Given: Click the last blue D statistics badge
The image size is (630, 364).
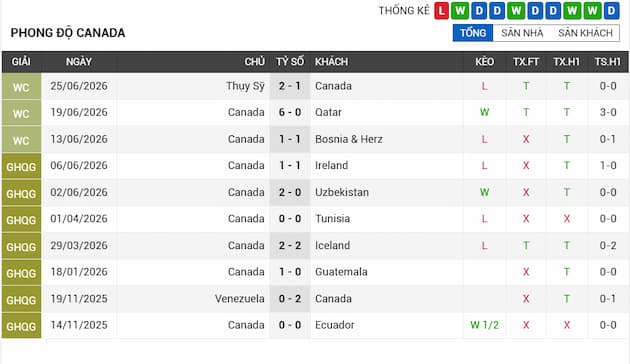Looking at the screenshot, I should [611, 11].
